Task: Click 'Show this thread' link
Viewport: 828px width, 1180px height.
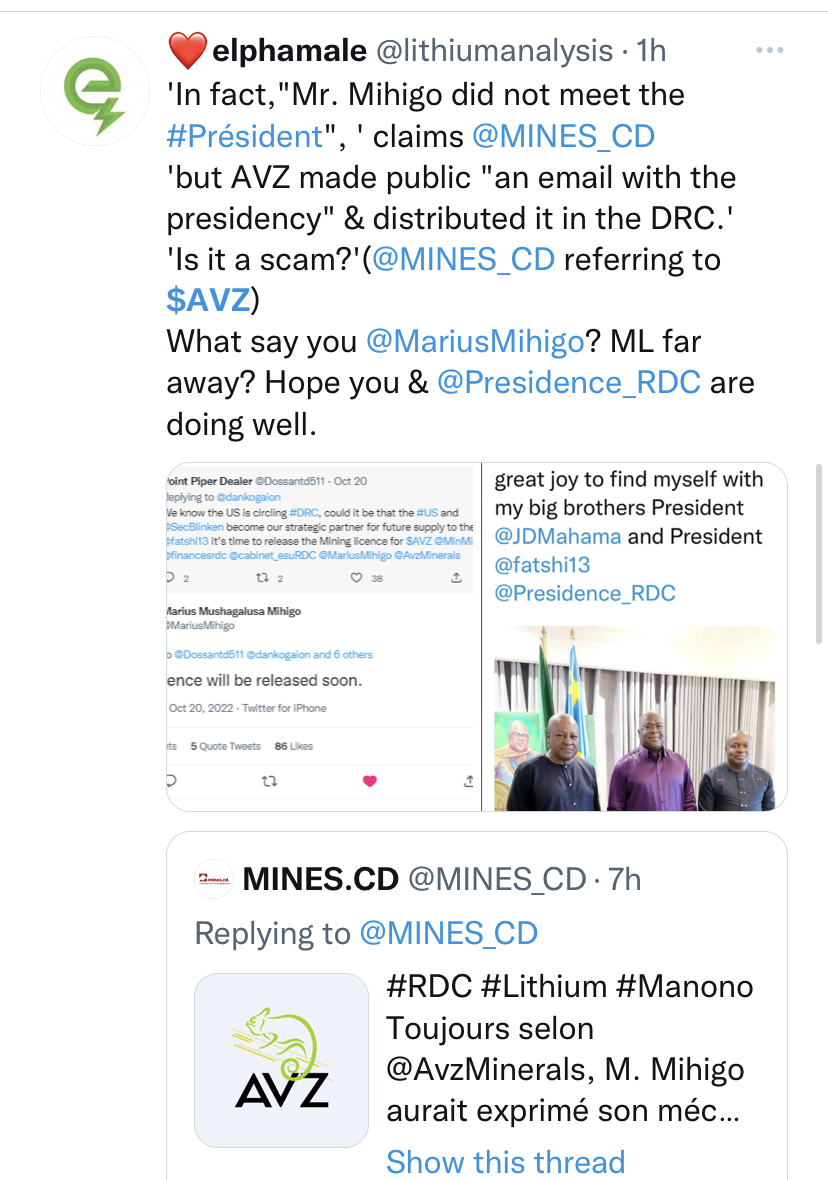Action: (x=505, y=1161)
